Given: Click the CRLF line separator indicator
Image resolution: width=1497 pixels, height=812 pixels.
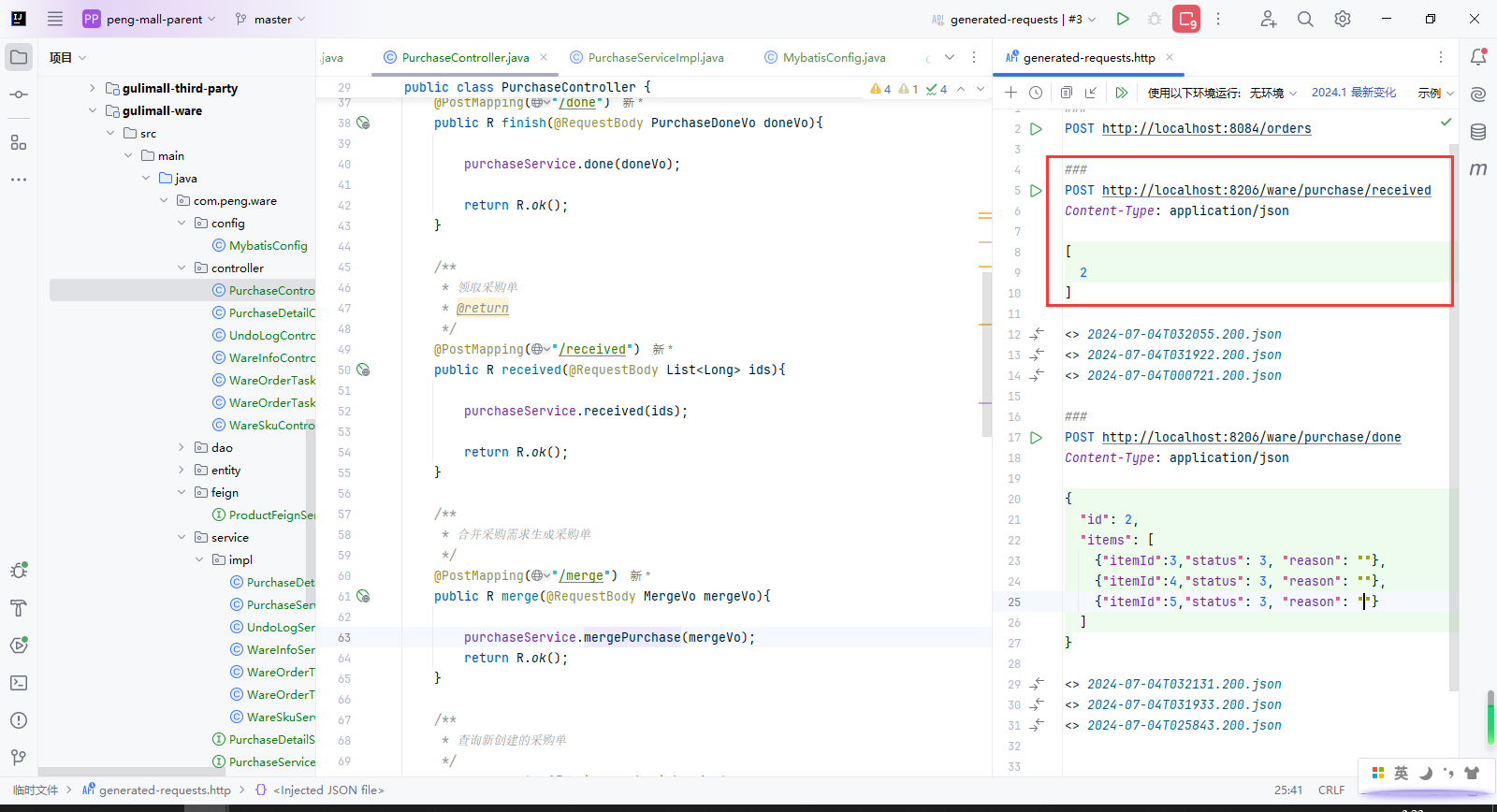Looking at the screenshot, I should 1330,790.
